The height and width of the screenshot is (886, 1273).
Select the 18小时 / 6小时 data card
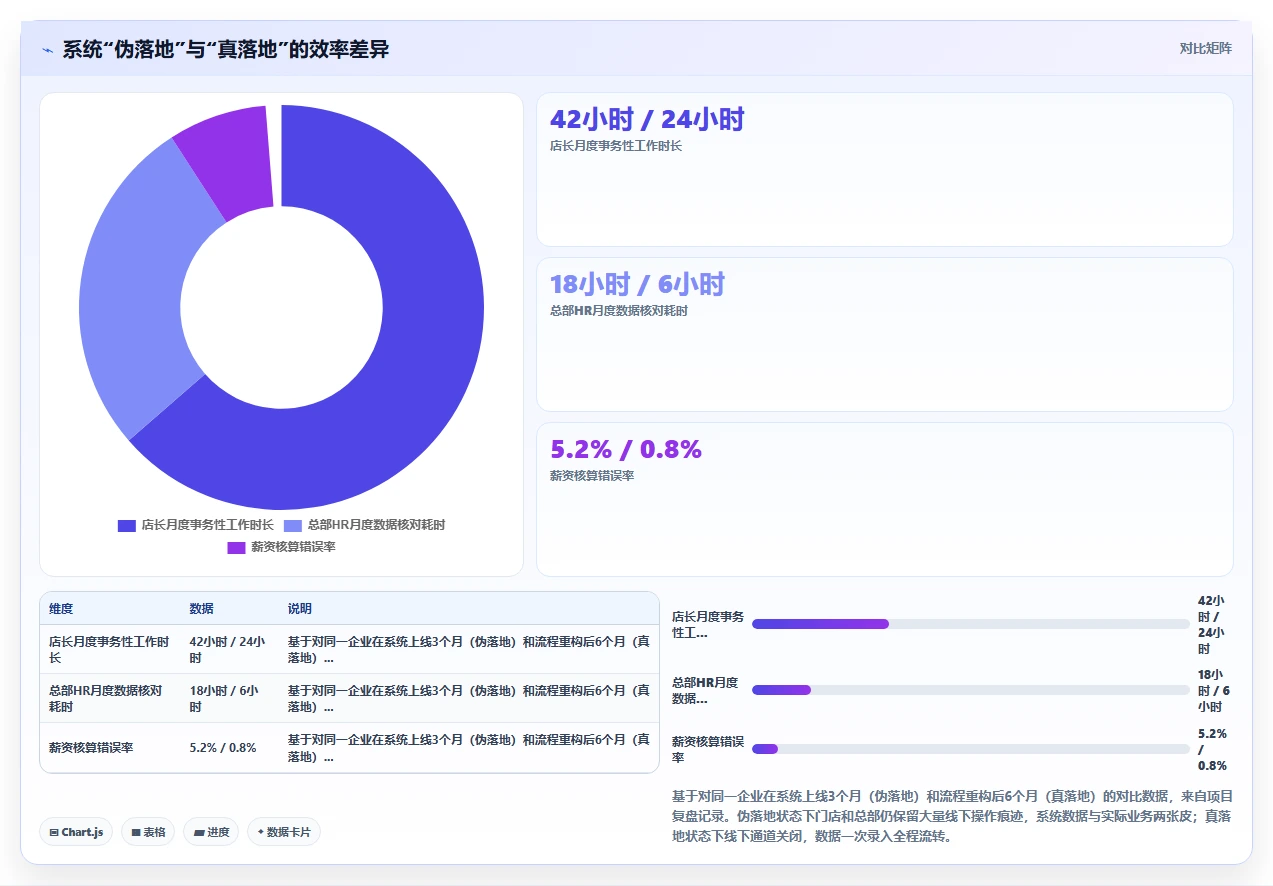[885, 334]
